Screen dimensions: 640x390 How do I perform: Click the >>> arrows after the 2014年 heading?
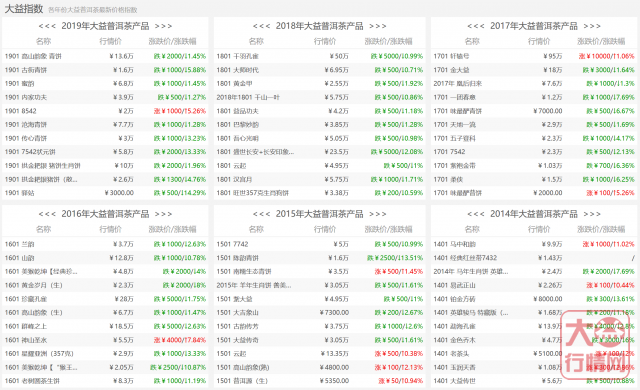(x=592, y=214)
